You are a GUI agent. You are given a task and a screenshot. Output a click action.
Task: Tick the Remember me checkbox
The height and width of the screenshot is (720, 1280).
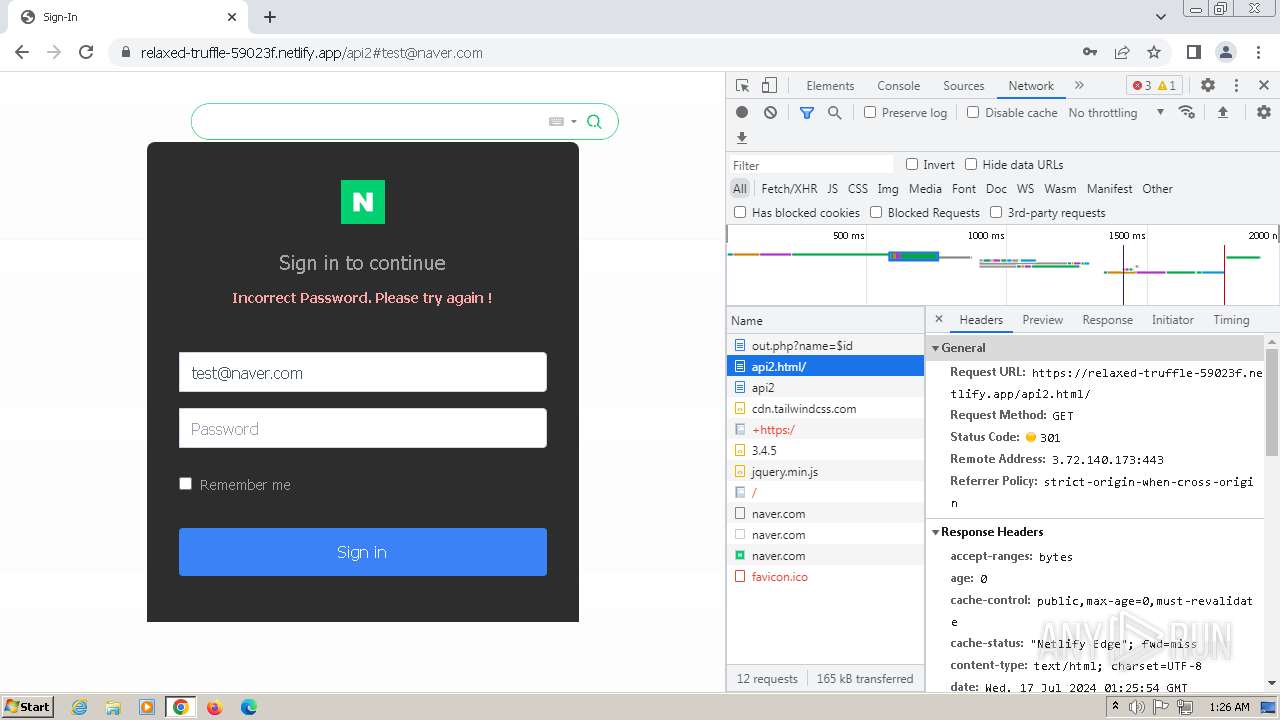tap(185, 483)
